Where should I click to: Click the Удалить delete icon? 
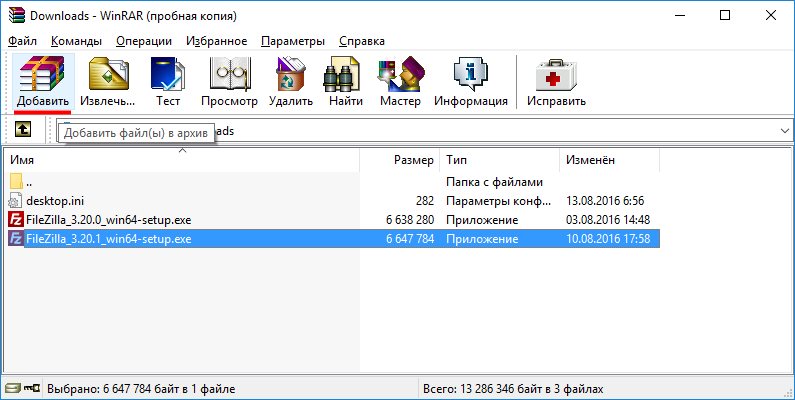[291, 74]
